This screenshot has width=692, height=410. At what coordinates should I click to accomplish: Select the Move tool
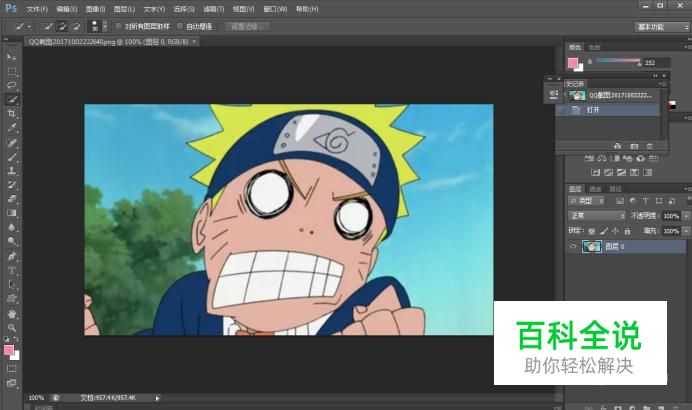[11, 57]
